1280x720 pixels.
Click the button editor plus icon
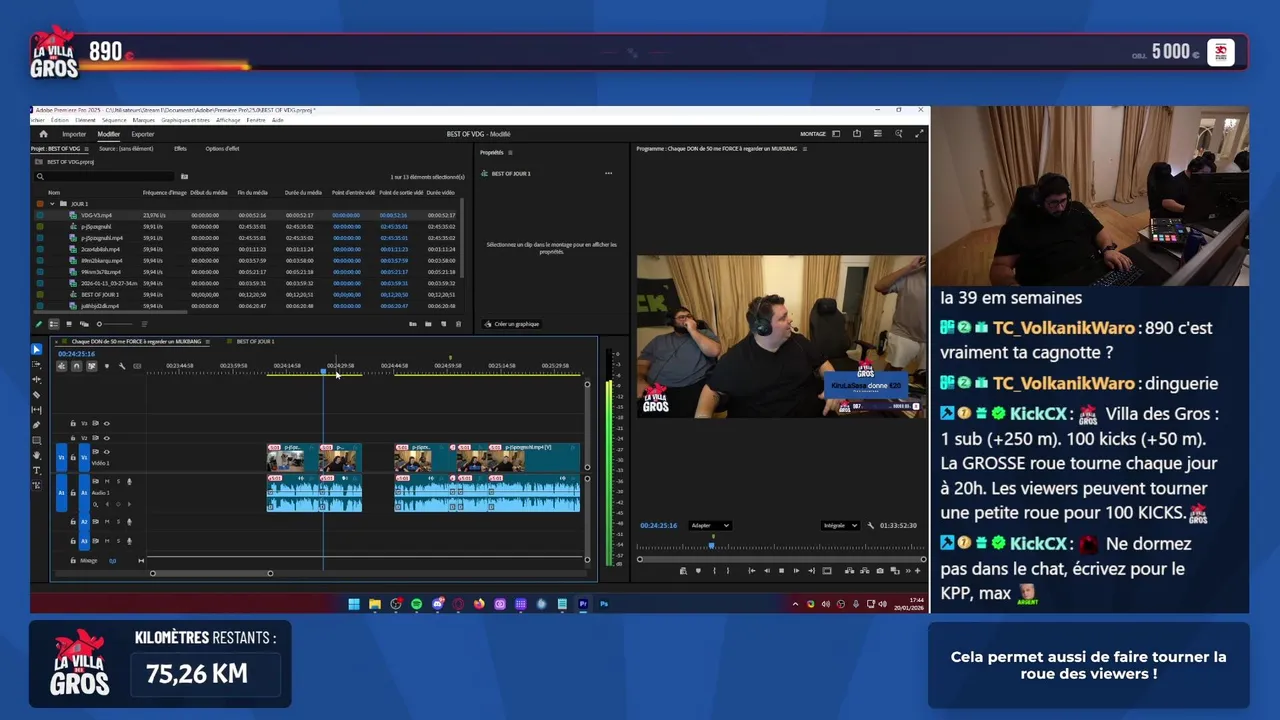pyautogui.click(x=918, y=571)
